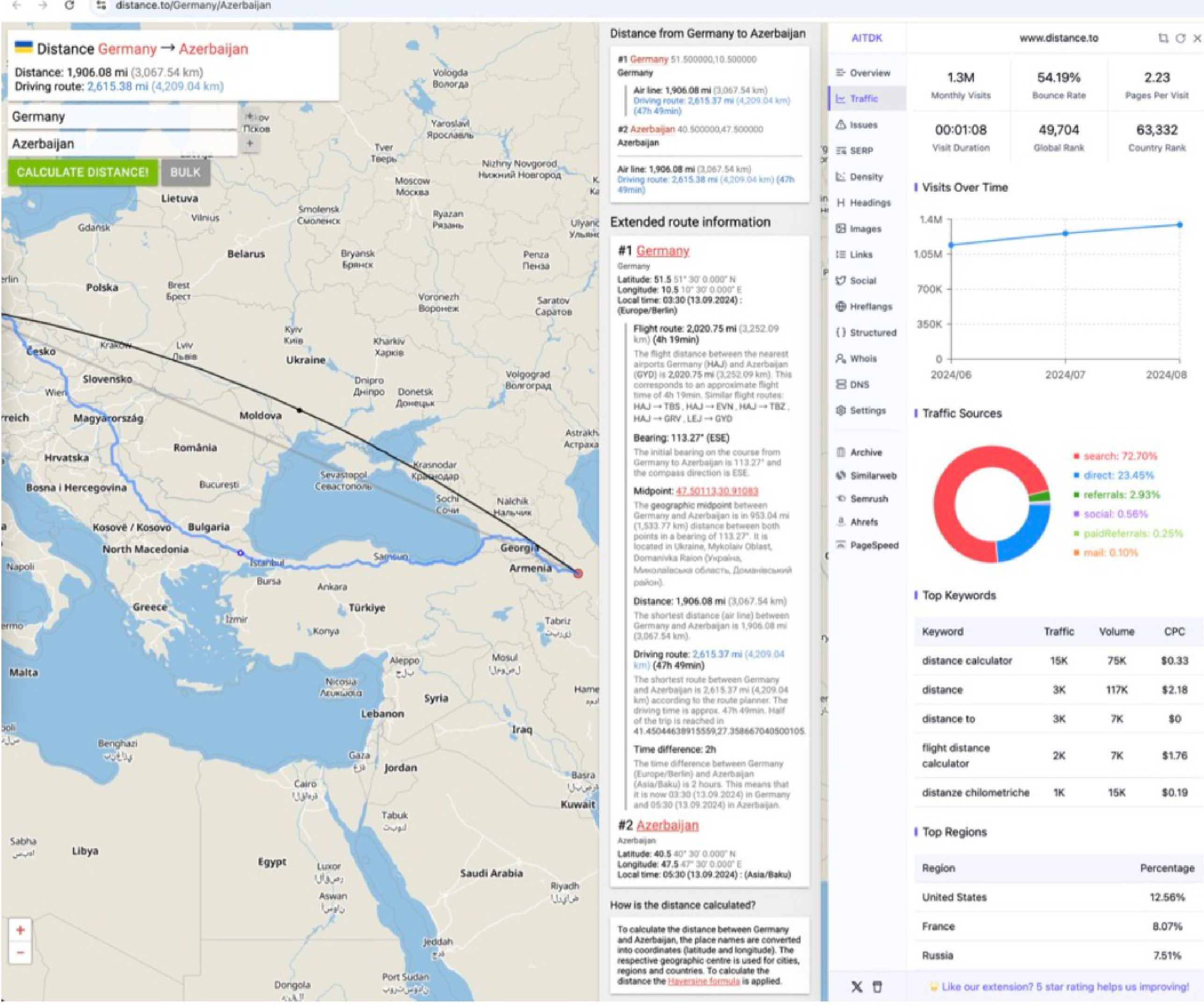Click the site info icon in address bar

tap(101, 5)
